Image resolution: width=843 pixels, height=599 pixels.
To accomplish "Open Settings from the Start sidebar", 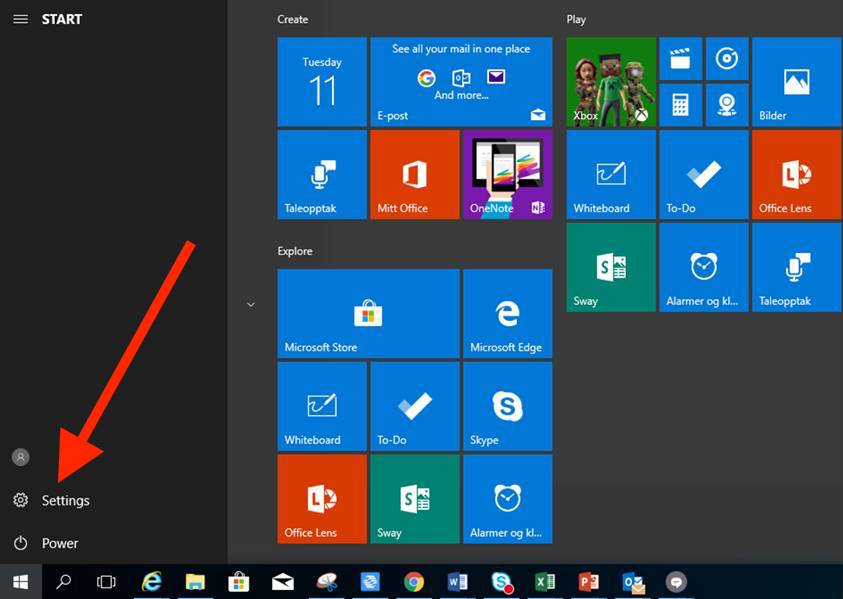I will (64, 500).
